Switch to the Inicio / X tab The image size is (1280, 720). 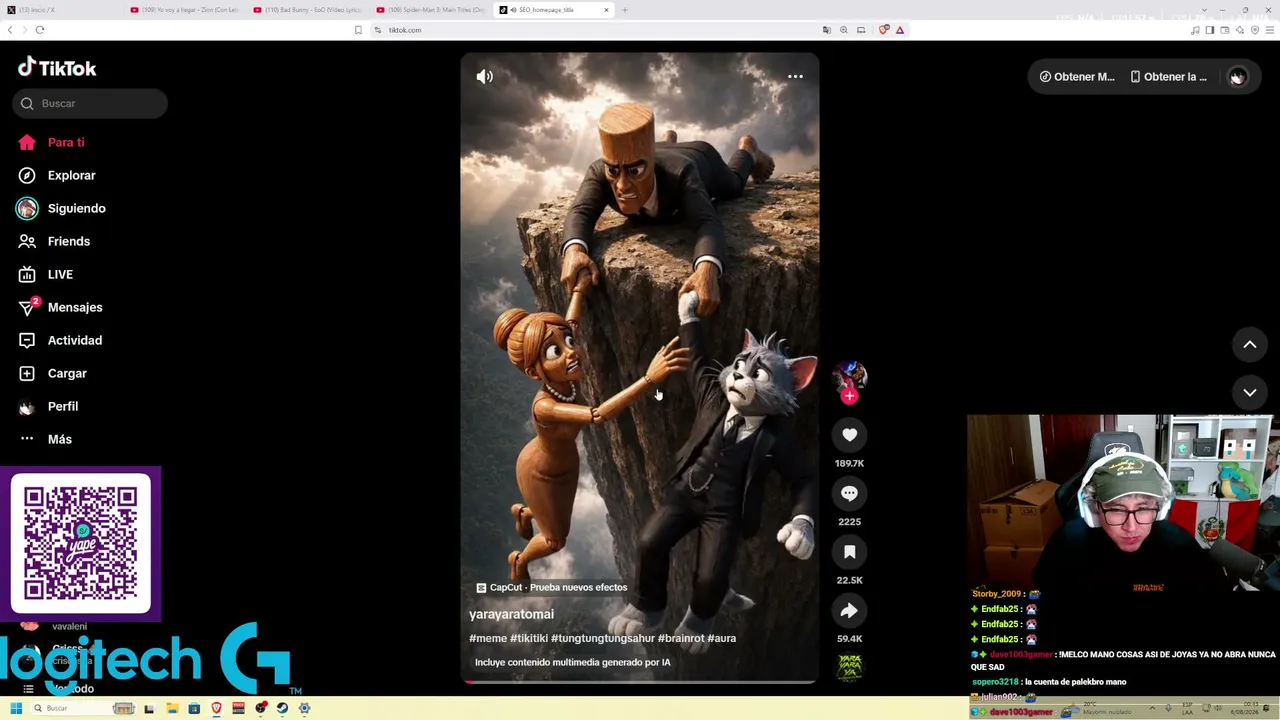pos(62,10)
